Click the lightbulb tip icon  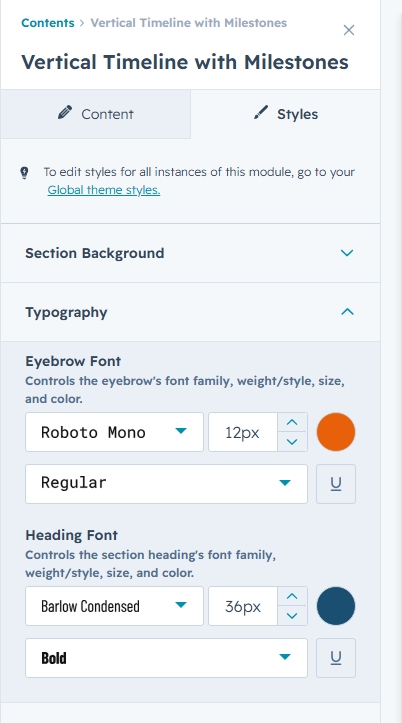pyautogui.click(x=24, y=173)
